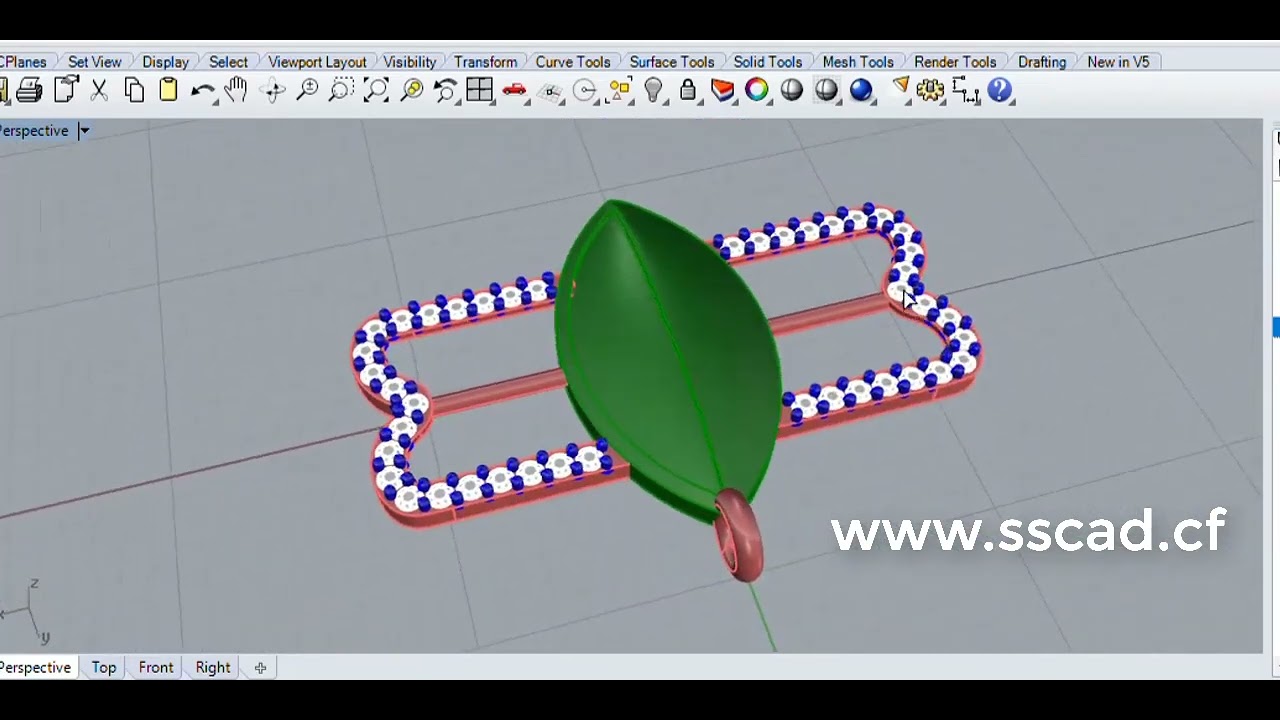This screenshot has height=720, width=1280.
Task: Click the Set CPlane icon
Action: pos(550,92)
